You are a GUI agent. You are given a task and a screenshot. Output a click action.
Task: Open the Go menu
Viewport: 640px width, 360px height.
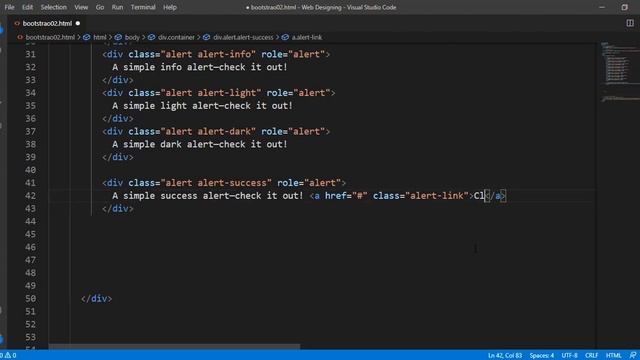pyautogui.click(x=100, y=7)
